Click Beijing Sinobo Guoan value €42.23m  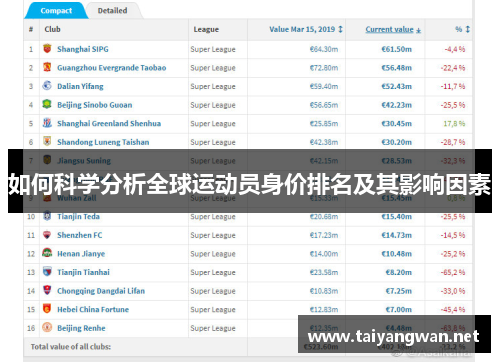[397, 105]
